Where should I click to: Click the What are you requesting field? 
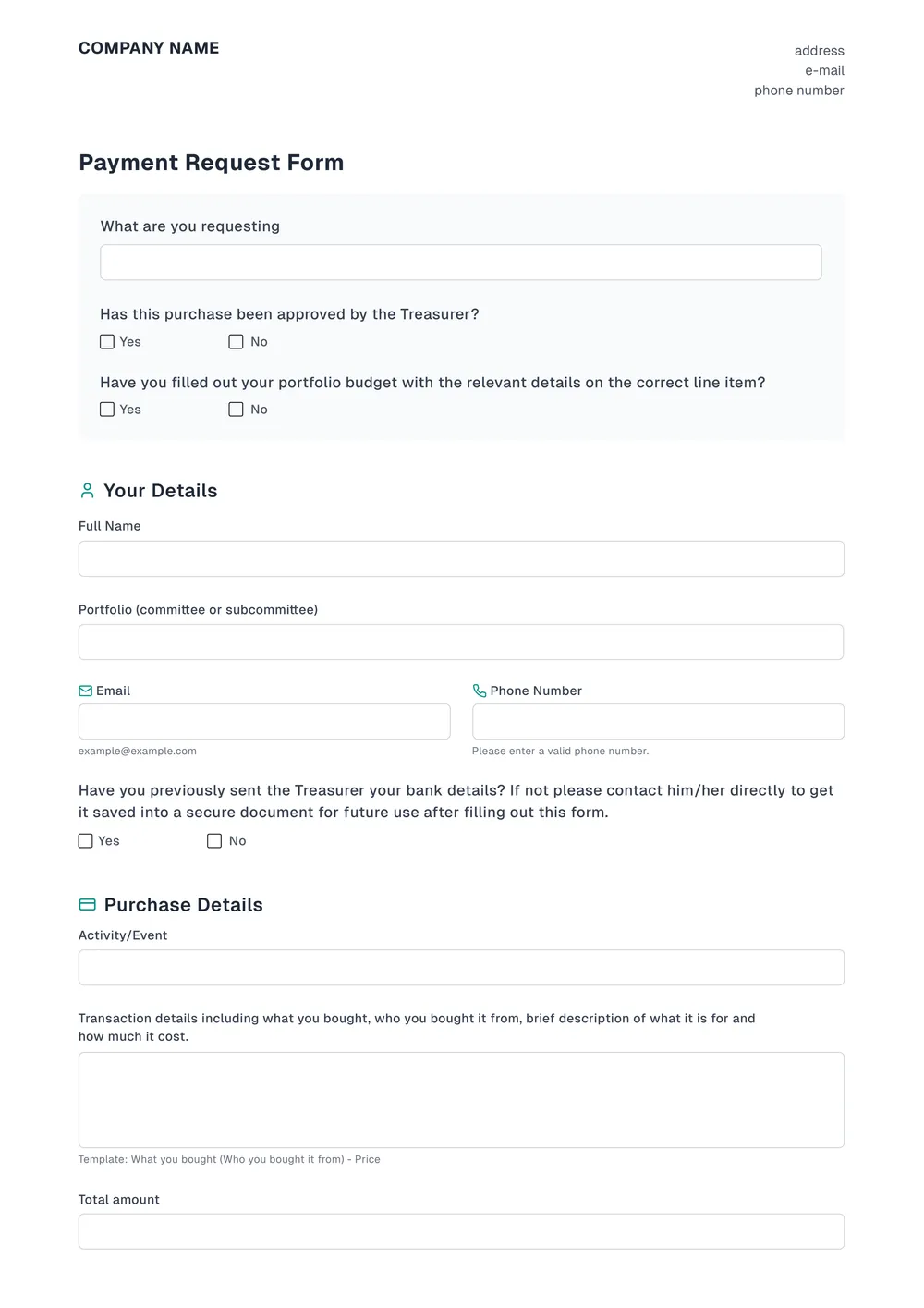[461, 262]
